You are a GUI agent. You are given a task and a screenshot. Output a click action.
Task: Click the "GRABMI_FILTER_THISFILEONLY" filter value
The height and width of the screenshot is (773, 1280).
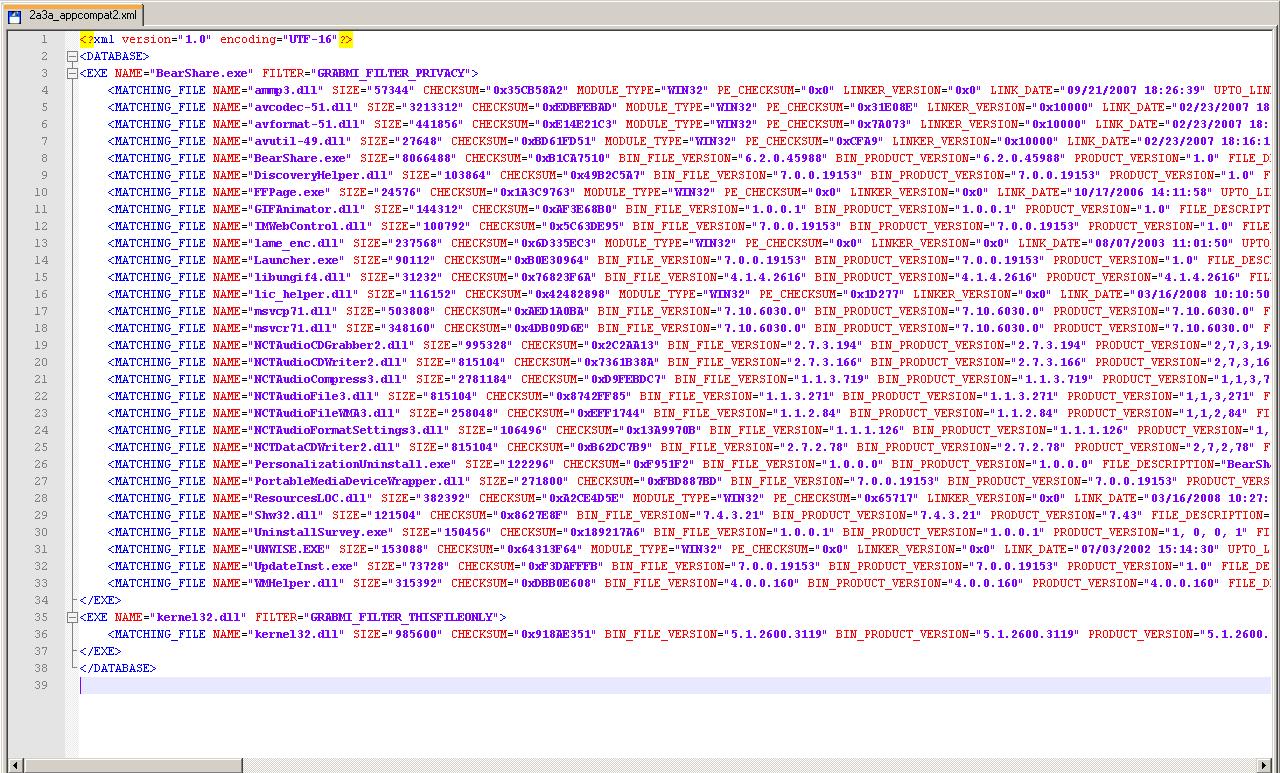(404, 617)
